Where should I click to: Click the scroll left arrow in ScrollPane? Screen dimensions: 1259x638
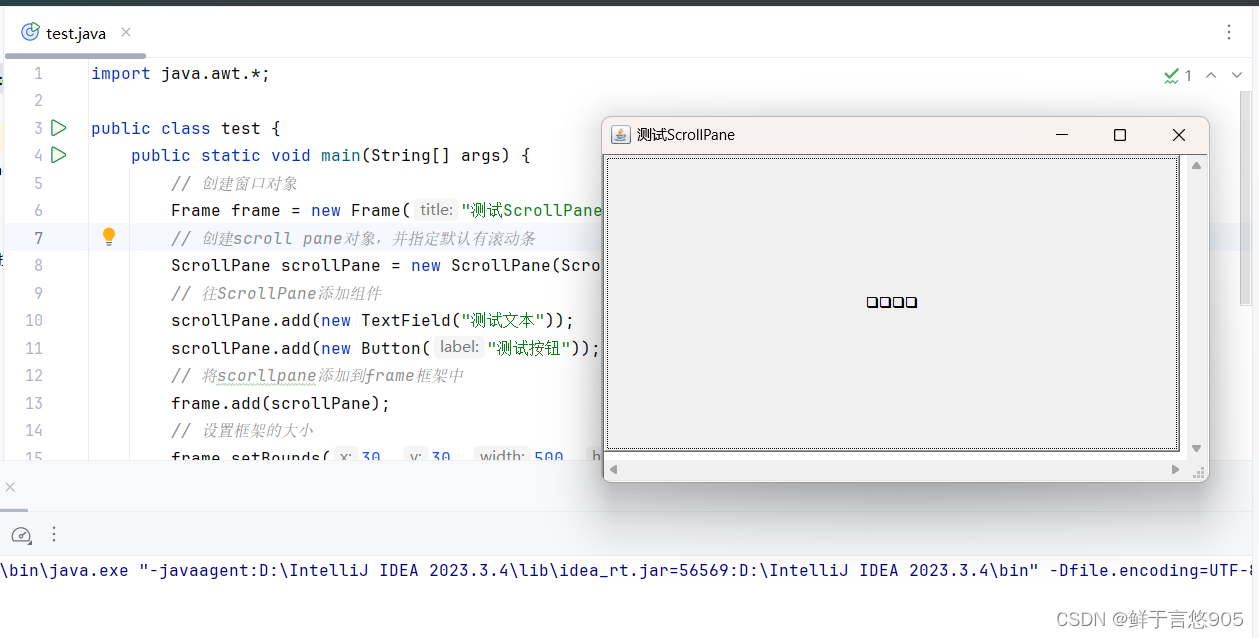coord(614,469)
